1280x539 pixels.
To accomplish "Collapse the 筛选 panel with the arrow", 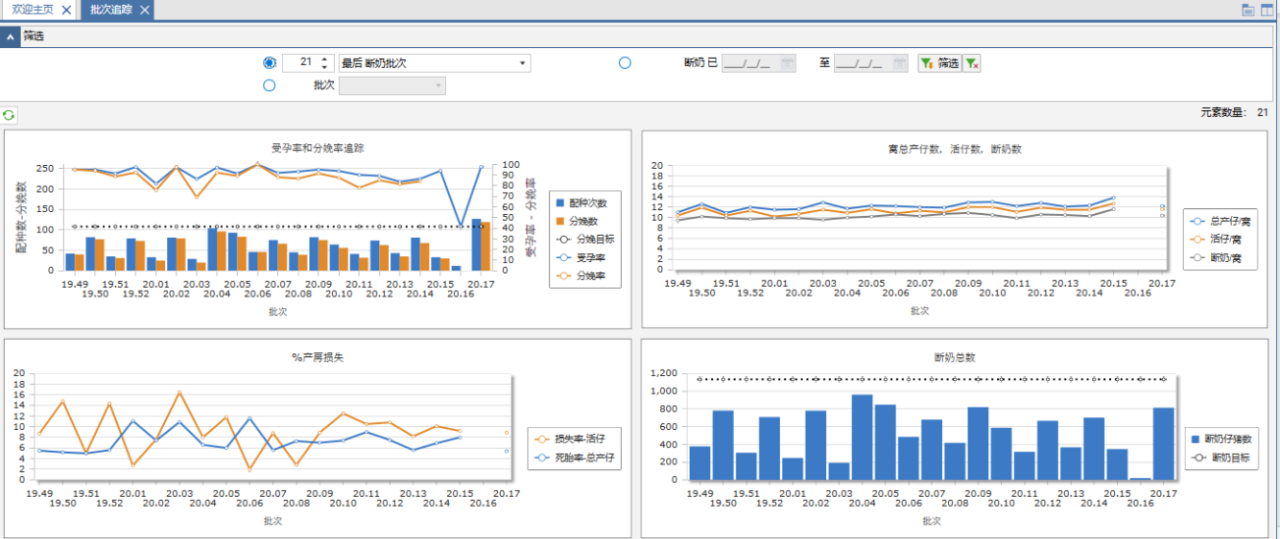I will click(9, 37).
